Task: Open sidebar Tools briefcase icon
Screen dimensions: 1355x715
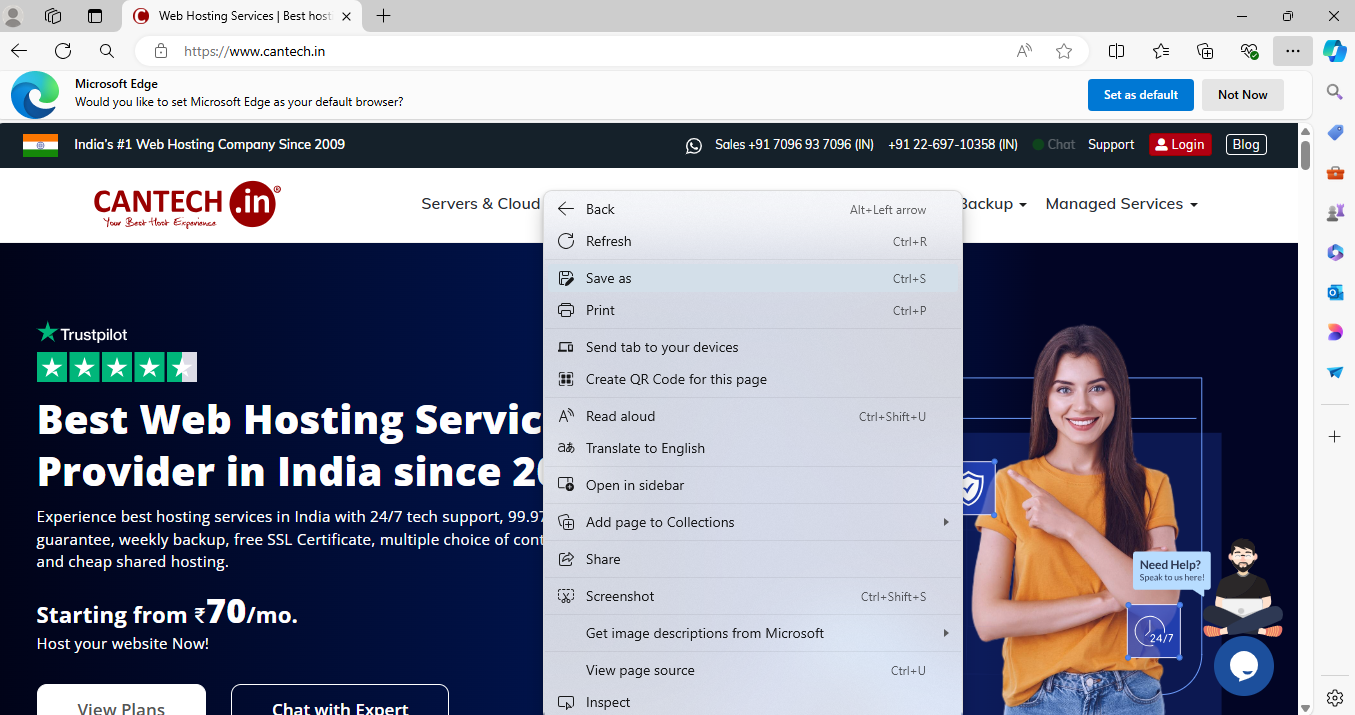Action: [x=1335, y=172]
